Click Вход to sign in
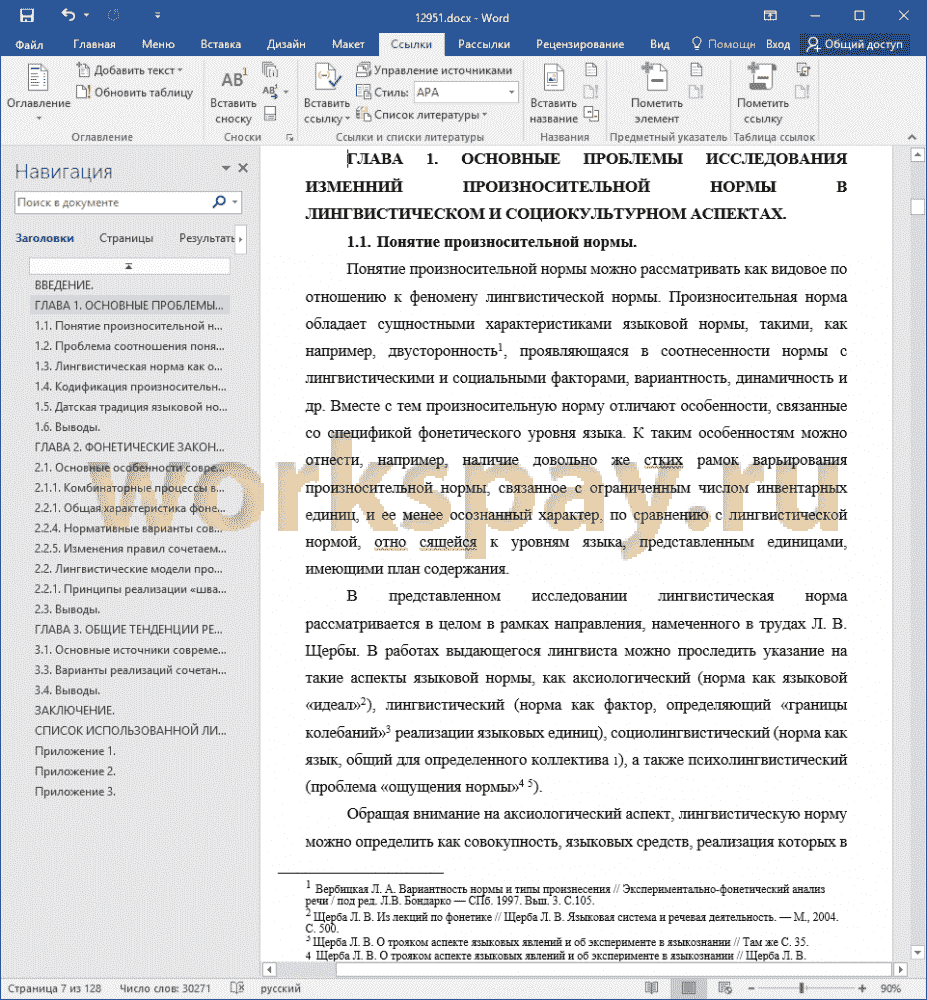Viewport: 927px width, 1000px height. 778,44
